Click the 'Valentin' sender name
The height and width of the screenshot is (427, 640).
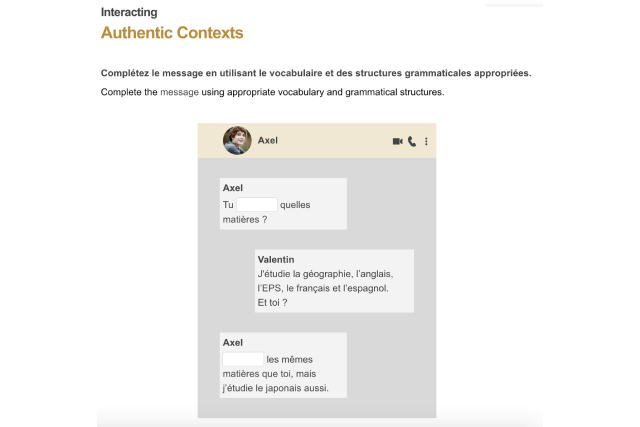[276, 259]
